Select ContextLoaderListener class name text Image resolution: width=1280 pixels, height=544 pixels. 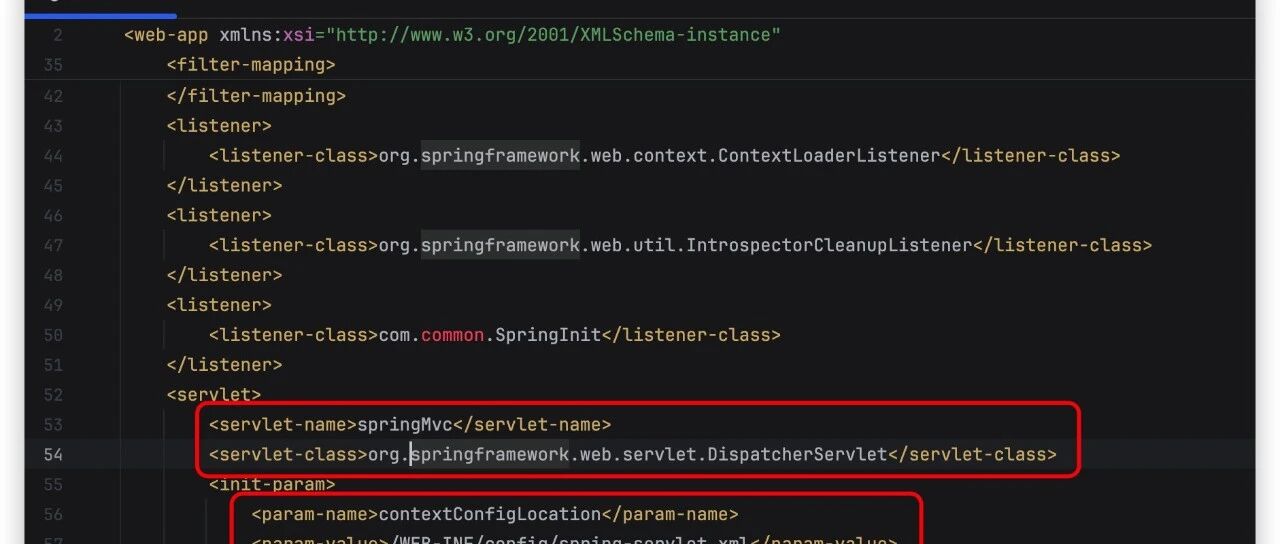[x=829, y=156]
